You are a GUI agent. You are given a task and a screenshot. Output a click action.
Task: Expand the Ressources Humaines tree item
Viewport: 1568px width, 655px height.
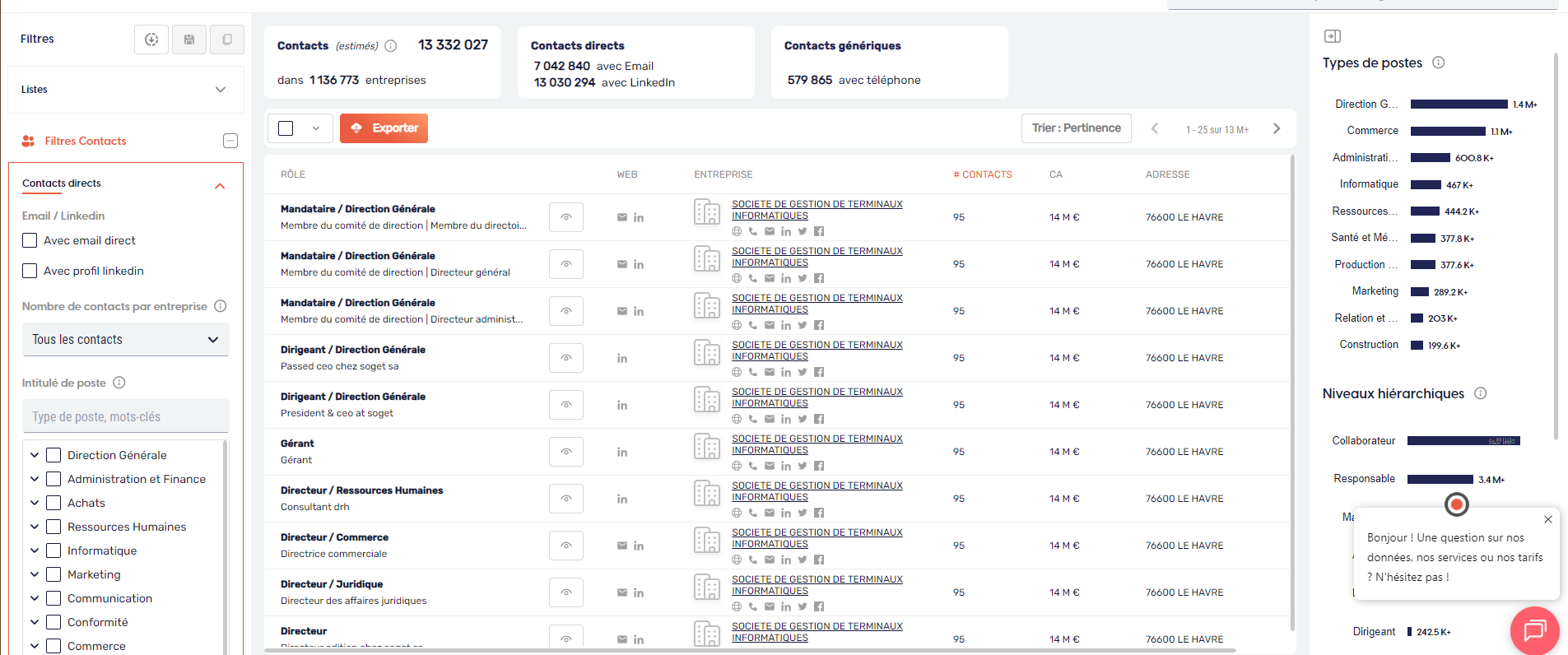pos(35,527)
